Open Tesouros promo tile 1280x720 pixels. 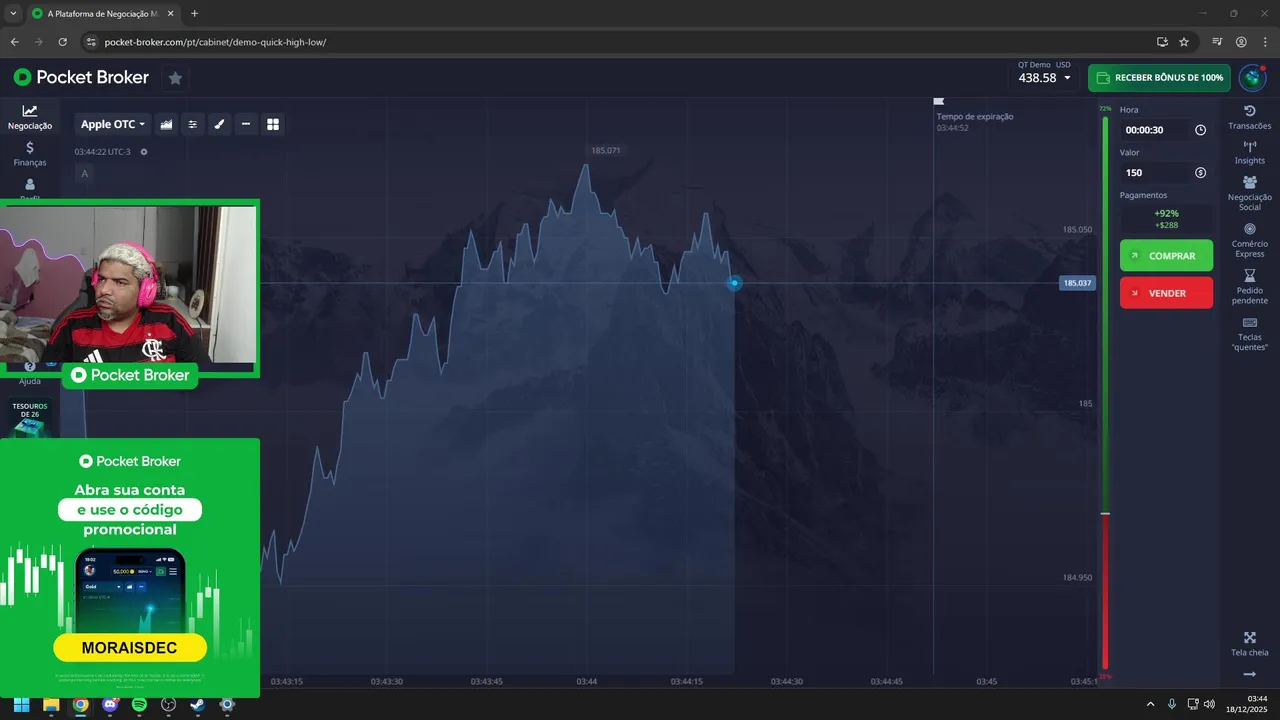pos(30,420)
